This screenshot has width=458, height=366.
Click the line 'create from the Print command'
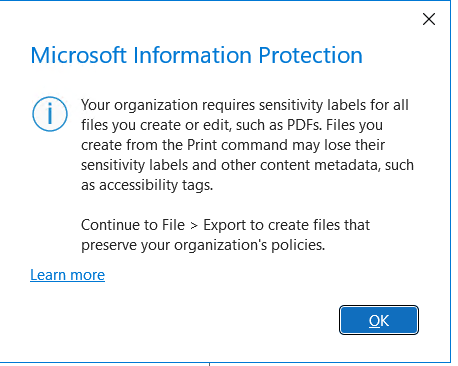pos(233,145)
